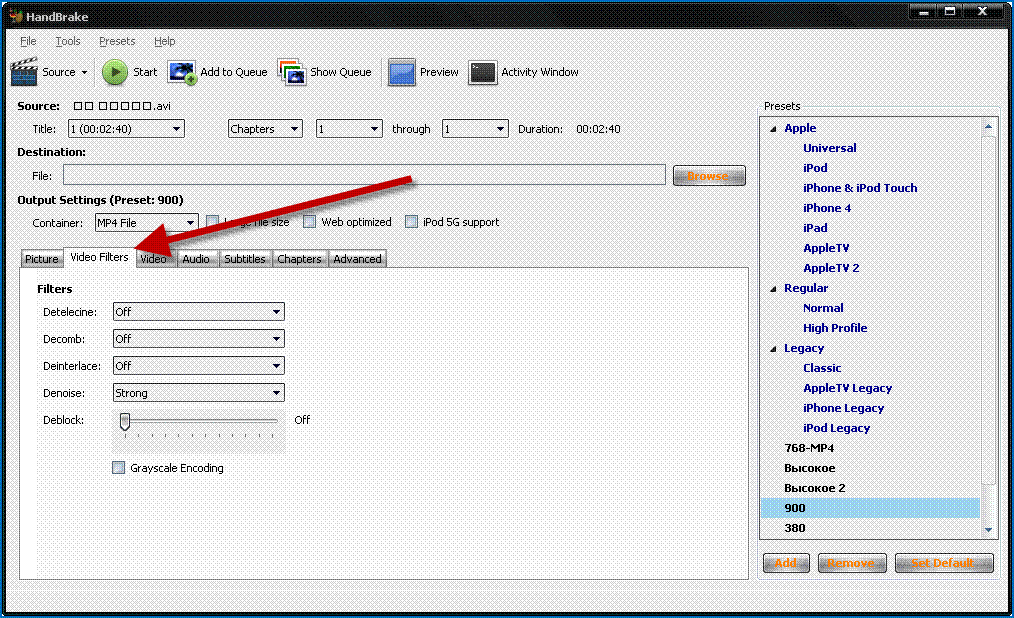Open the Denoise dropdown set to Strong
The width and height of the screenshot is (1014, 618).
coord(199,392)
